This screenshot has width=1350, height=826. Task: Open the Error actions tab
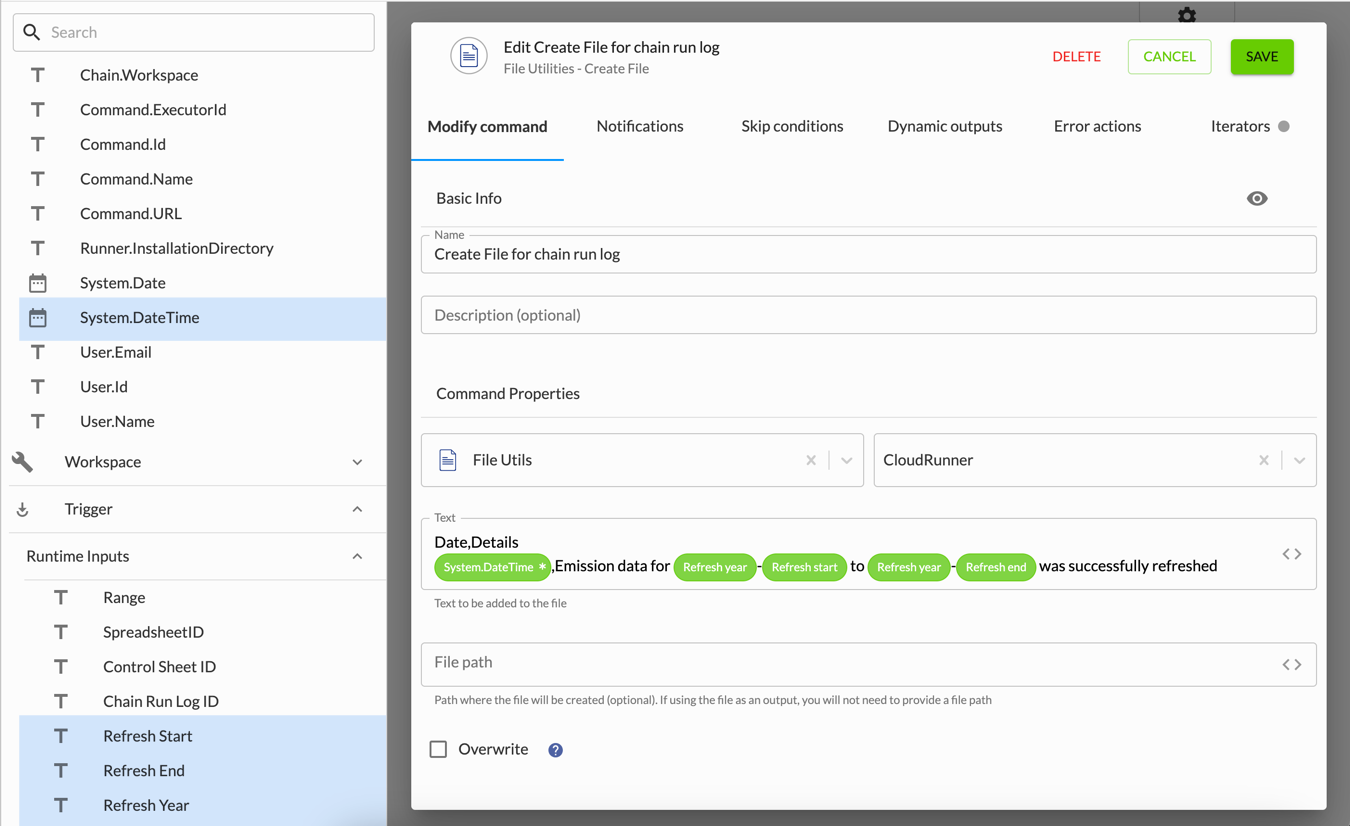coord(1097,127)
